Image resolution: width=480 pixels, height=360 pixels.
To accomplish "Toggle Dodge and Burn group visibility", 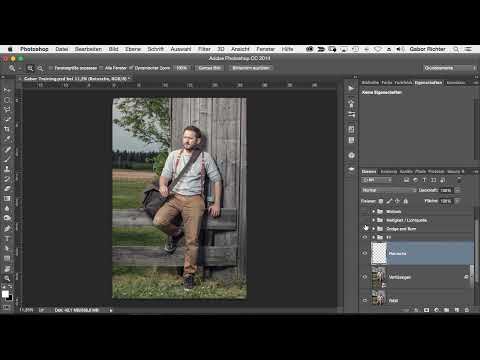I will click(365, 229).
